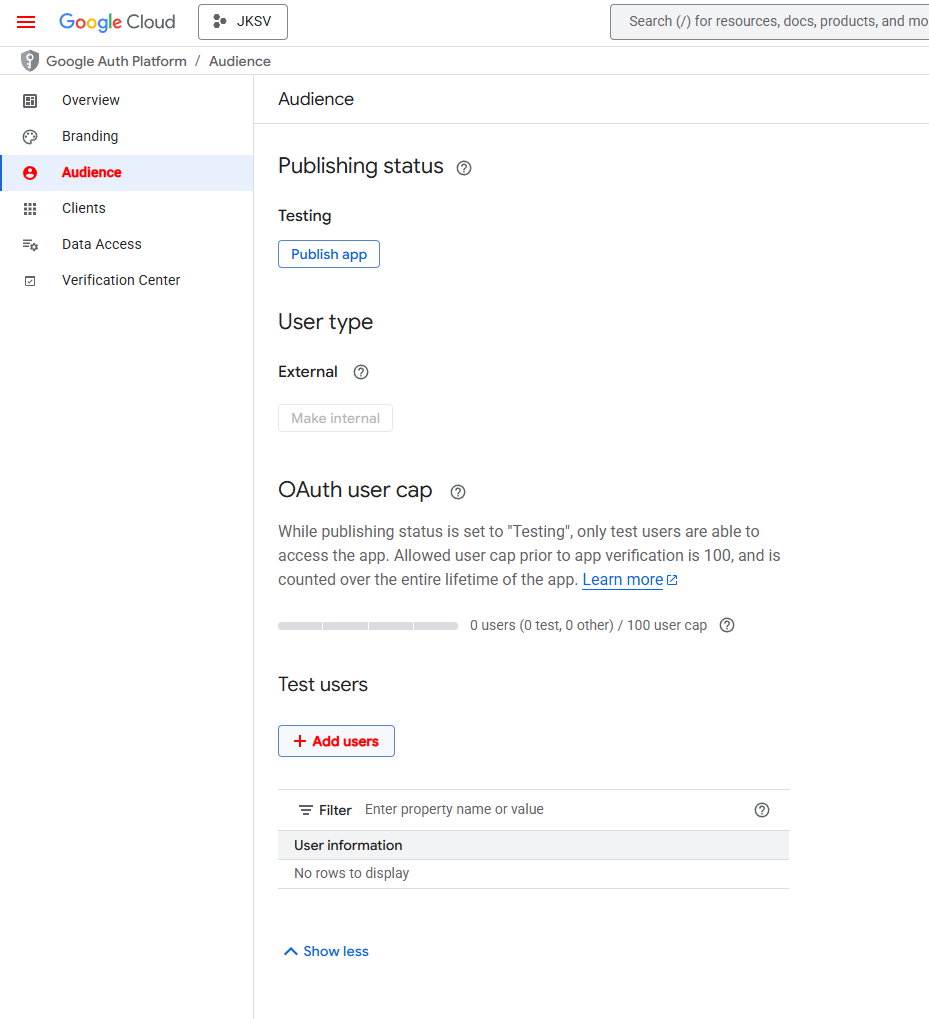Open Branding page from sidebar
The height and width of the screenshot is (1019, 929).
(90, 136)
